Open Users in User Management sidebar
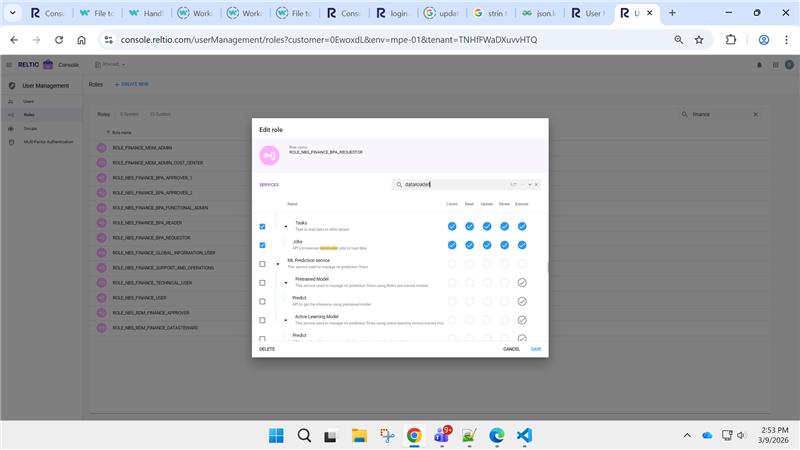Viewport: 800px width, 450px height. pos(29,102)
